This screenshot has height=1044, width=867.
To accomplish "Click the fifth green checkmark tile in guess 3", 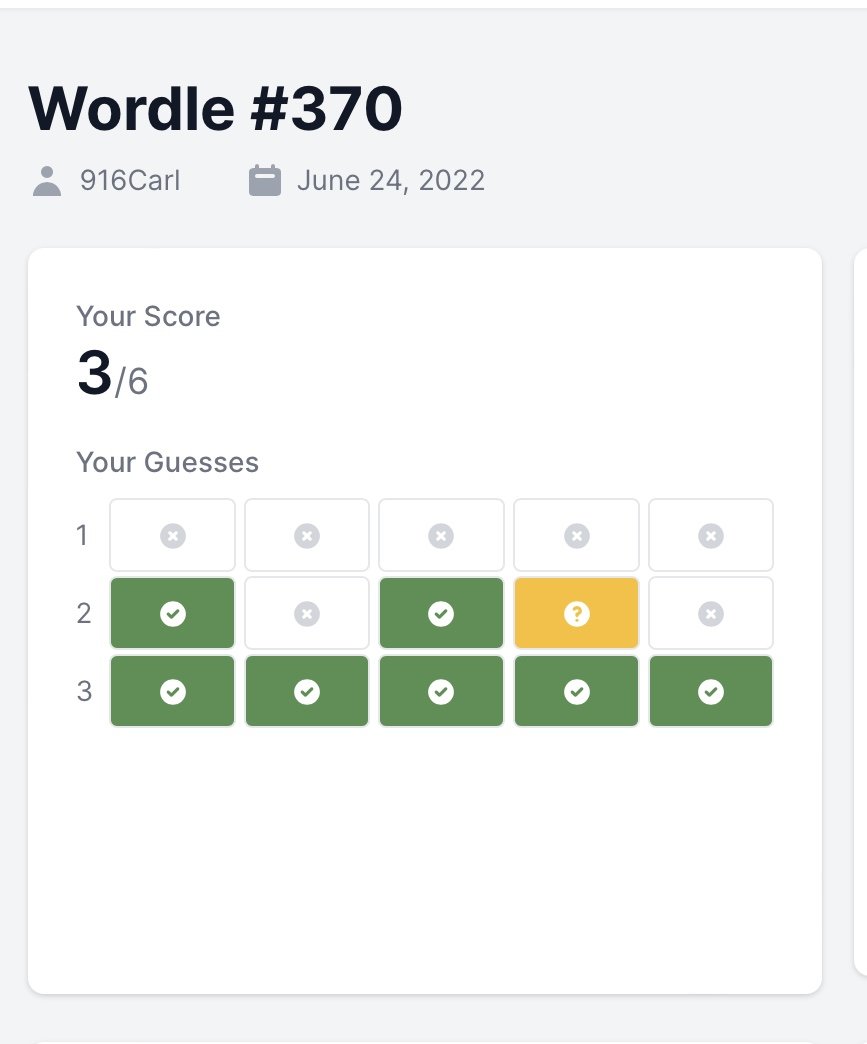I will pyautogui.click(x=711, y=691).
